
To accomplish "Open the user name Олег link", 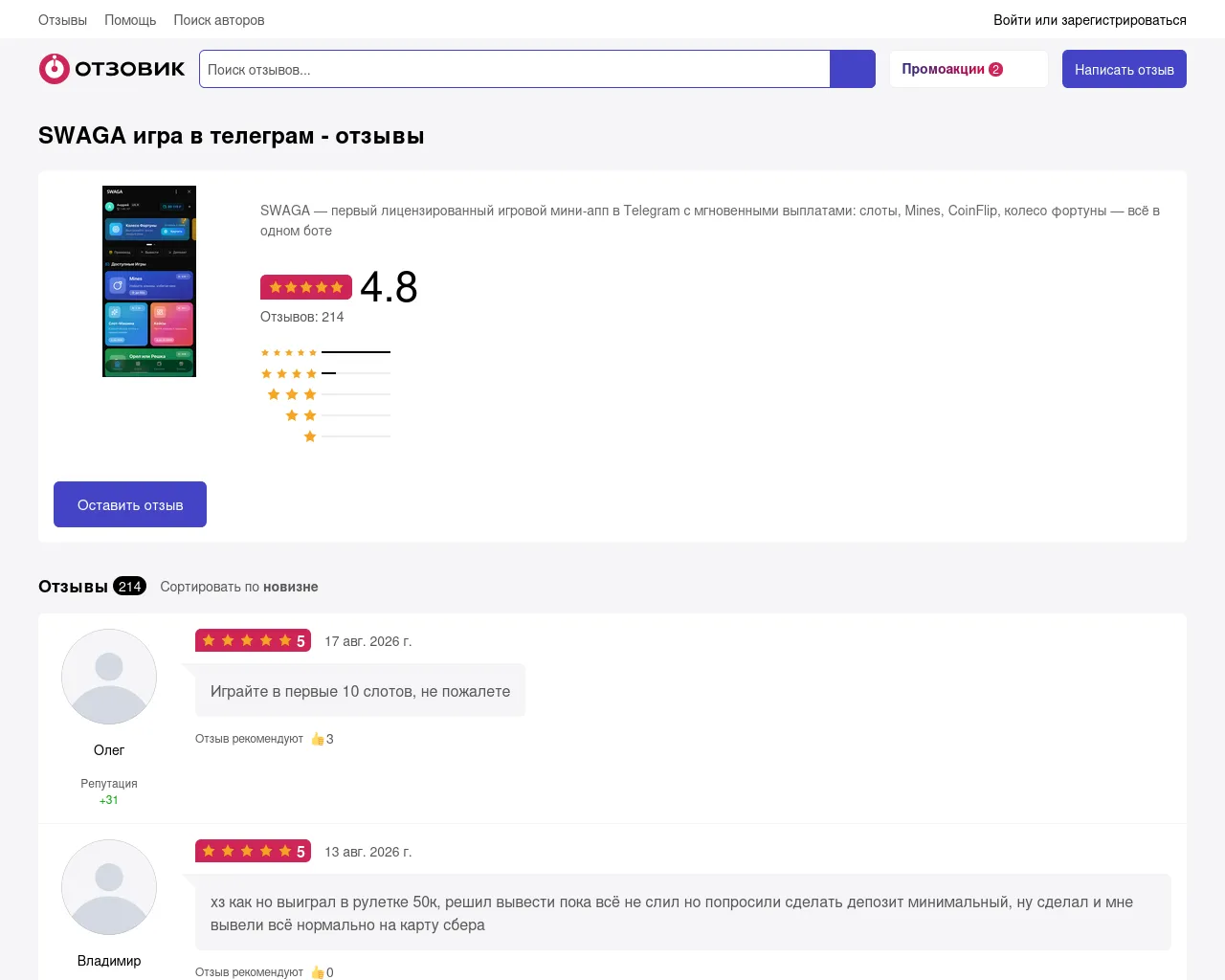I will click(x=109, y=750).
